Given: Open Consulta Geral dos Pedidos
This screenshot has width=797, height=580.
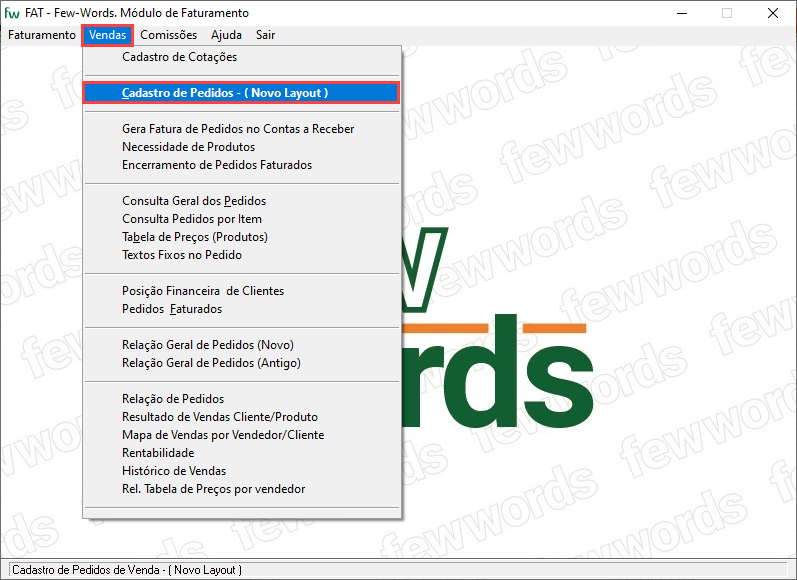Looking at the screenshot, I should [241, 201].
